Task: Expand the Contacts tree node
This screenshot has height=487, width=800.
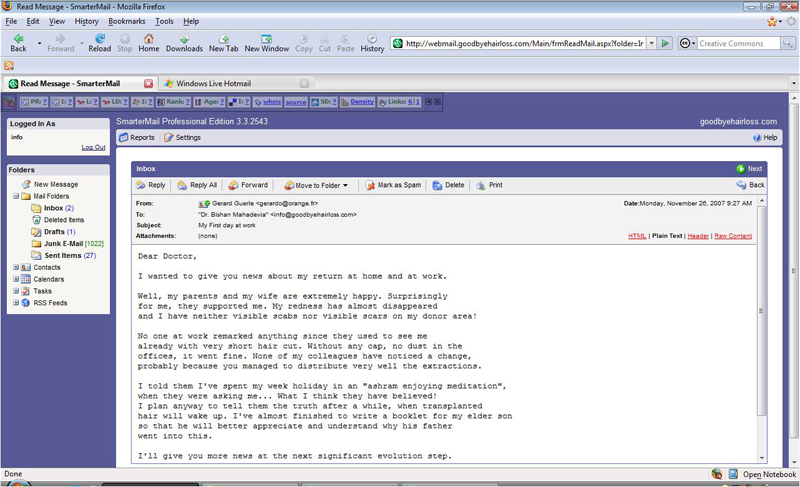Action: (x=16, y=268)
